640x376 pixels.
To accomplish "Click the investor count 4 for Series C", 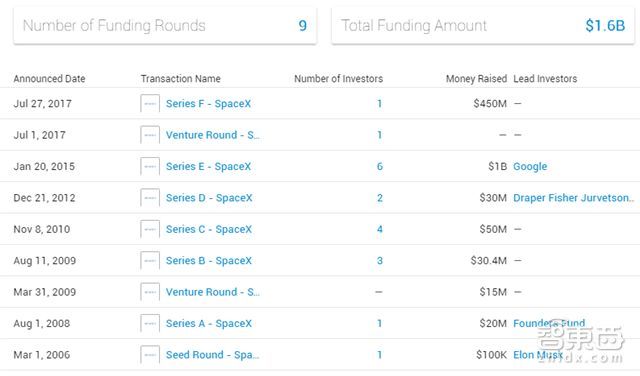I will point(380,229).
